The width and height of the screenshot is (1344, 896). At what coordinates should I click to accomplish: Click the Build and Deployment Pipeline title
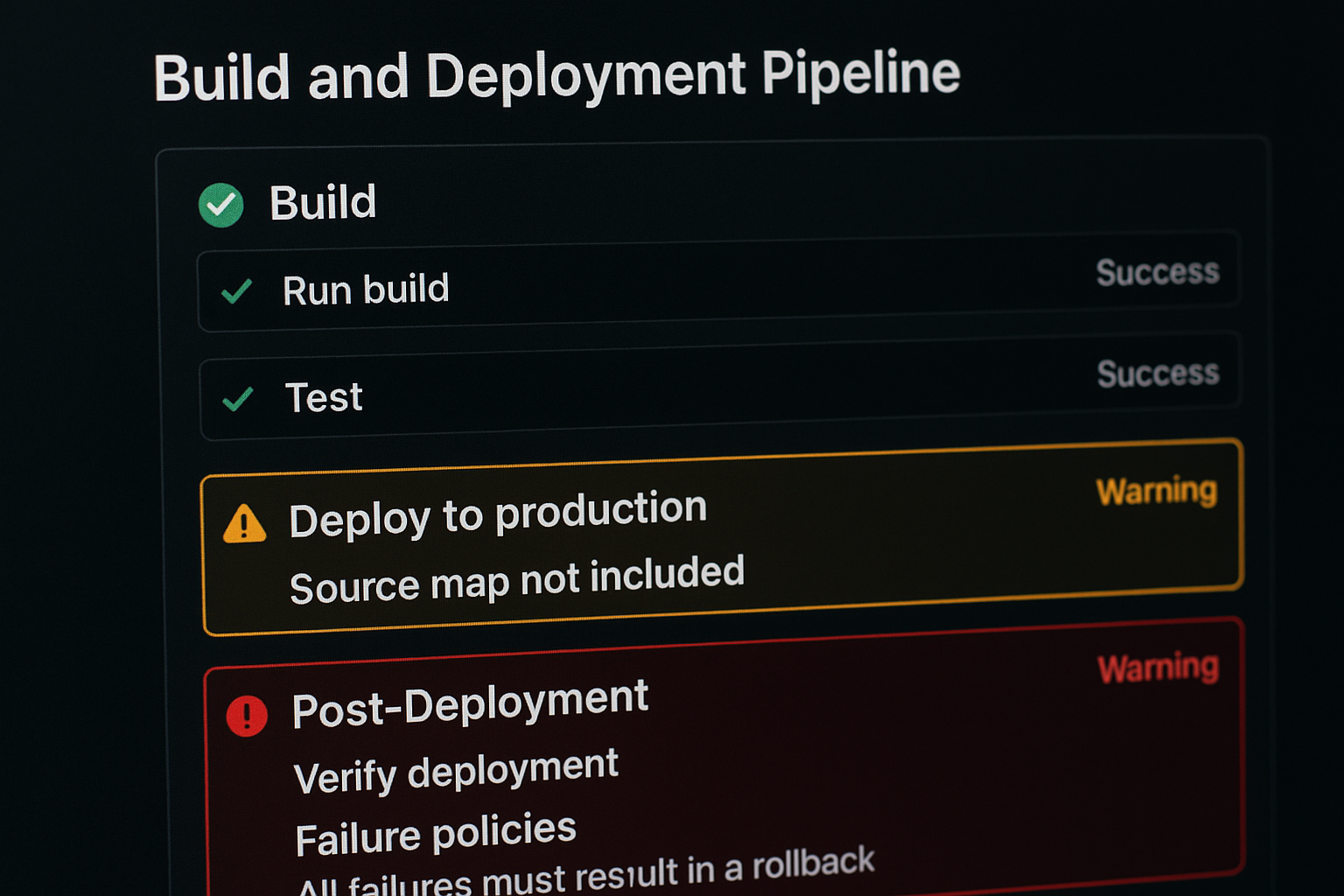coord(556,75)
